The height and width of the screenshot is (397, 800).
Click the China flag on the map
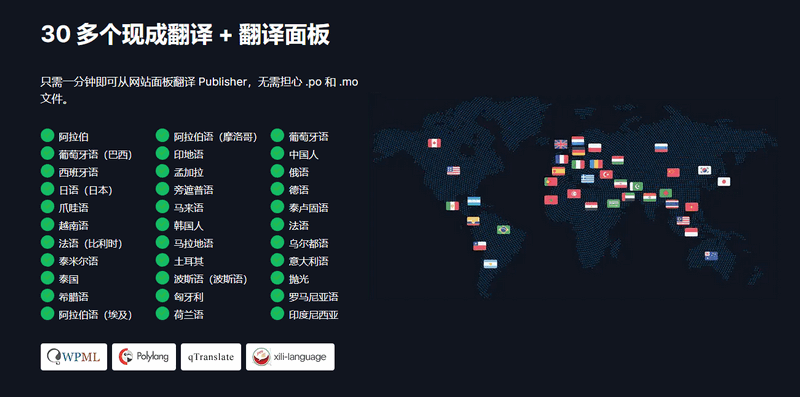pyautogui.click(x=673, y=172)
